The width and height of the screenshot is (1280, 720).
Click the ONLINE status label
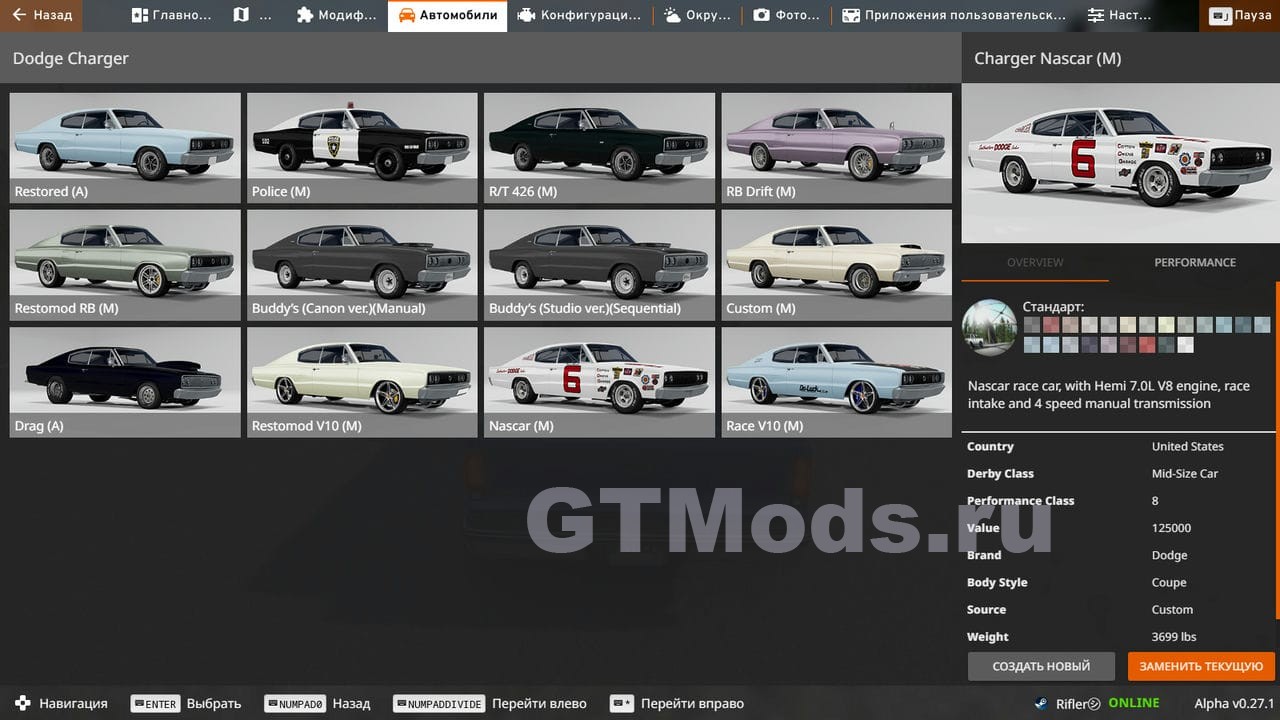click(1134, 703)
